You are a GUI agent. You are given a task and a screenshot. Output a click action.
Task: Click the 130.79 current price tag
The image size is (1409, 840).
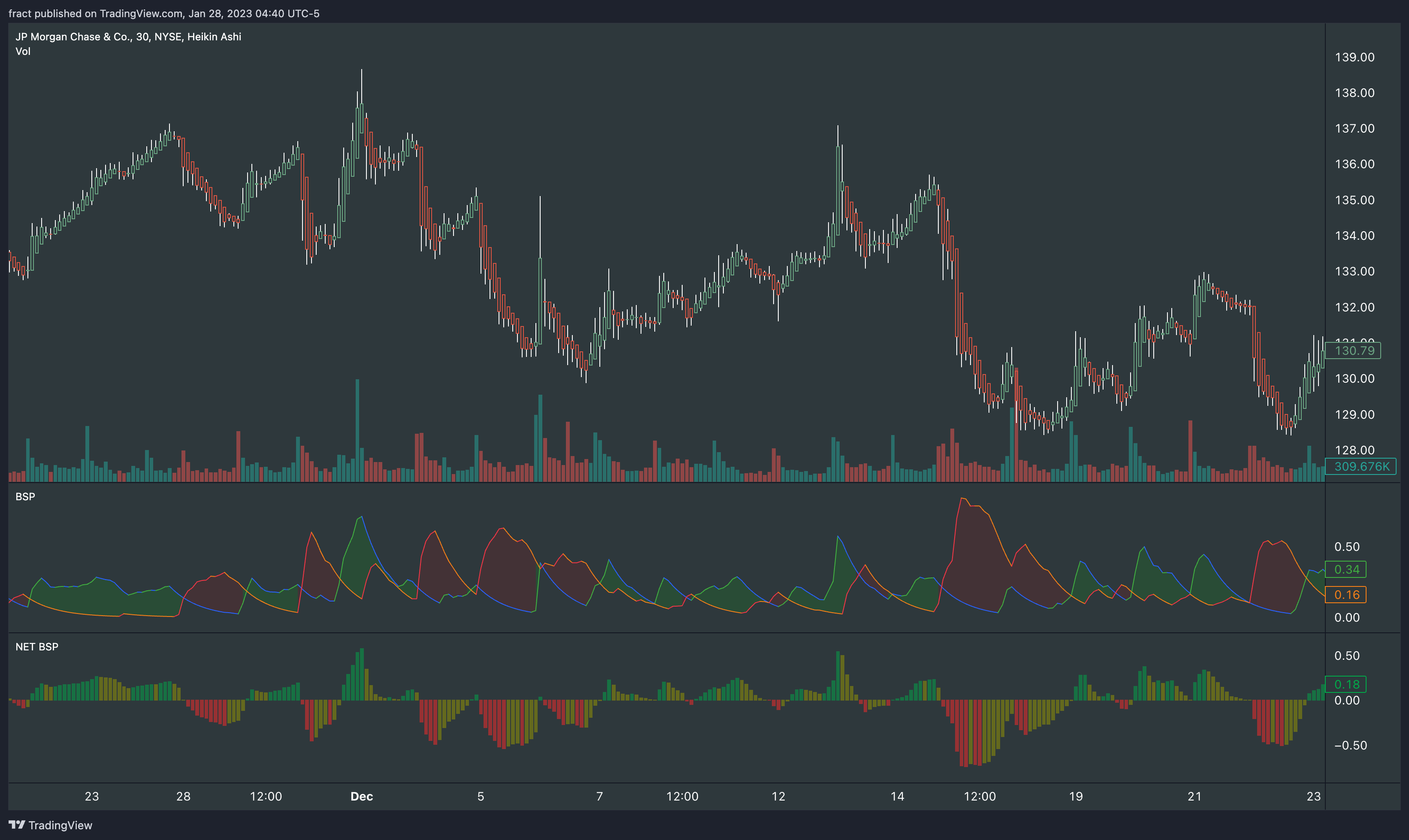coord(1354,351)
